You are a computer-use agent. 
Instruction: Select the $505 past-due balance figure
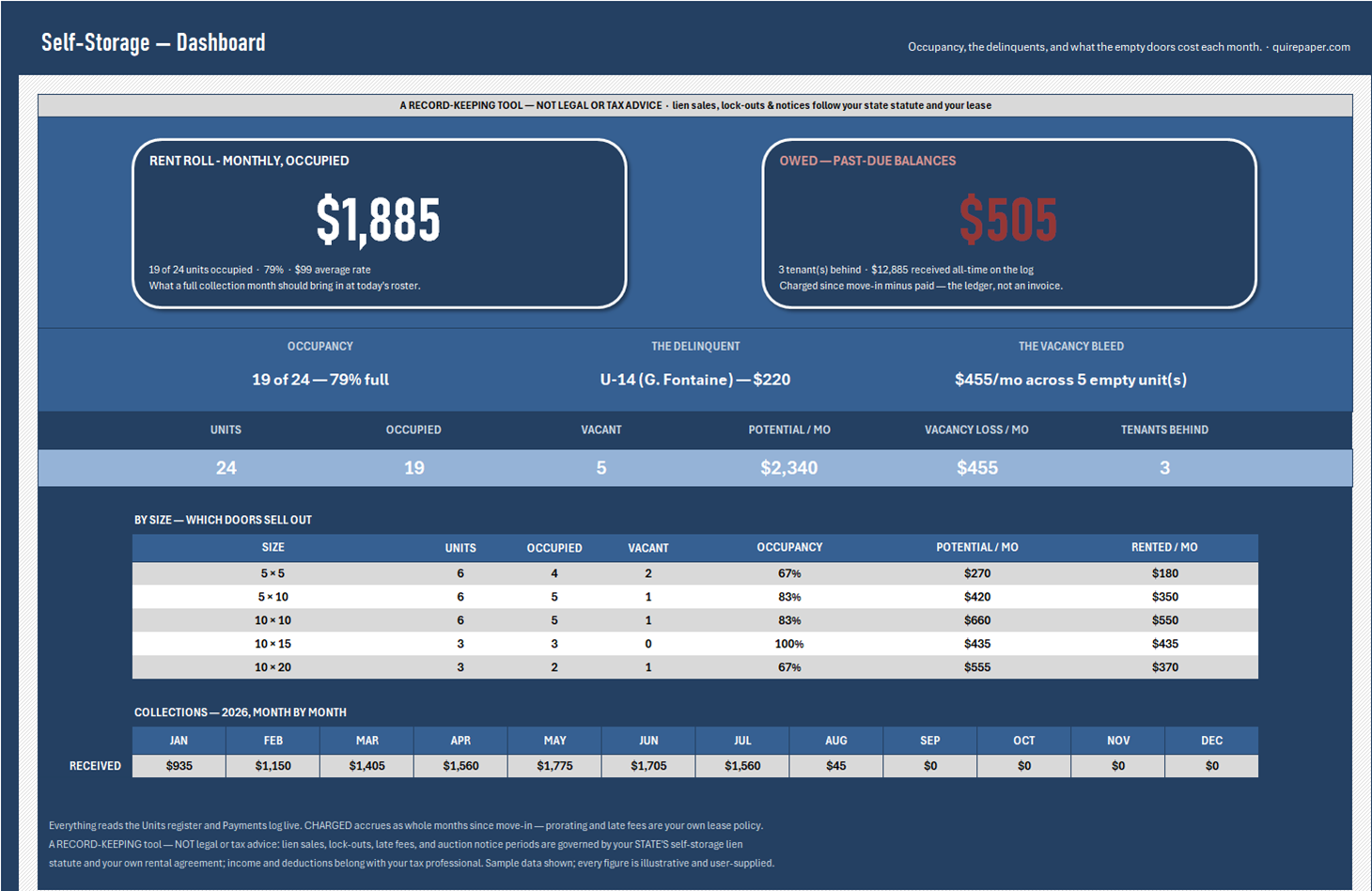[x=1008, y=219]
